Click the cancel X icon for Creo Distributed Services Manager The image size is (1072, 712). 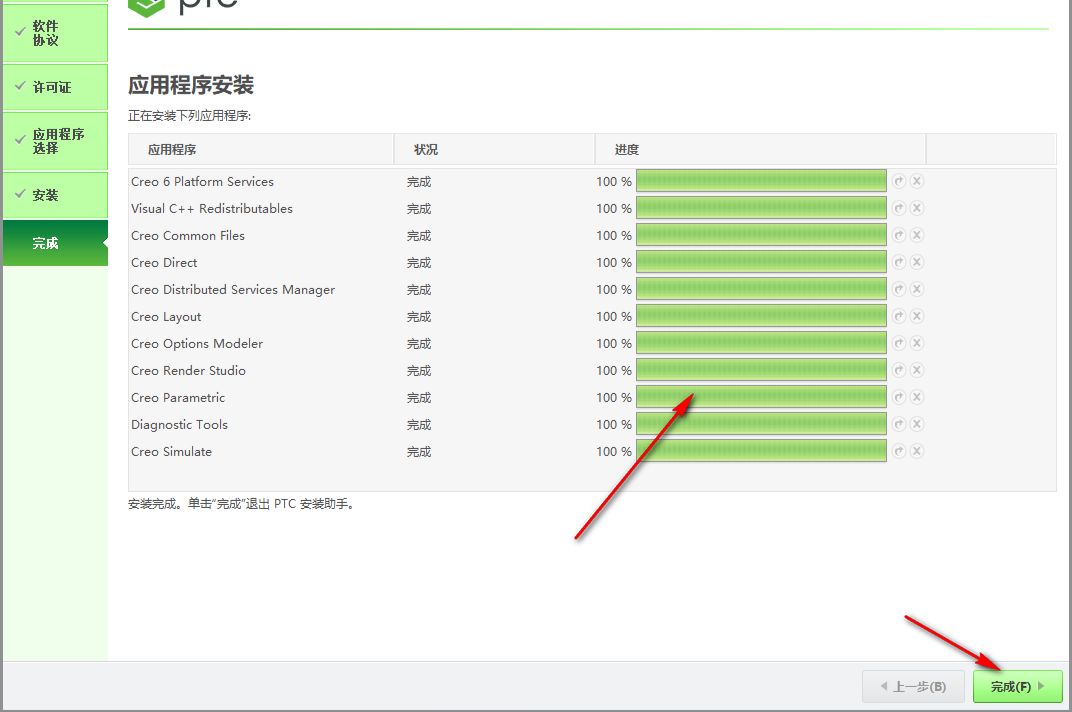click(x=917, y=289)
